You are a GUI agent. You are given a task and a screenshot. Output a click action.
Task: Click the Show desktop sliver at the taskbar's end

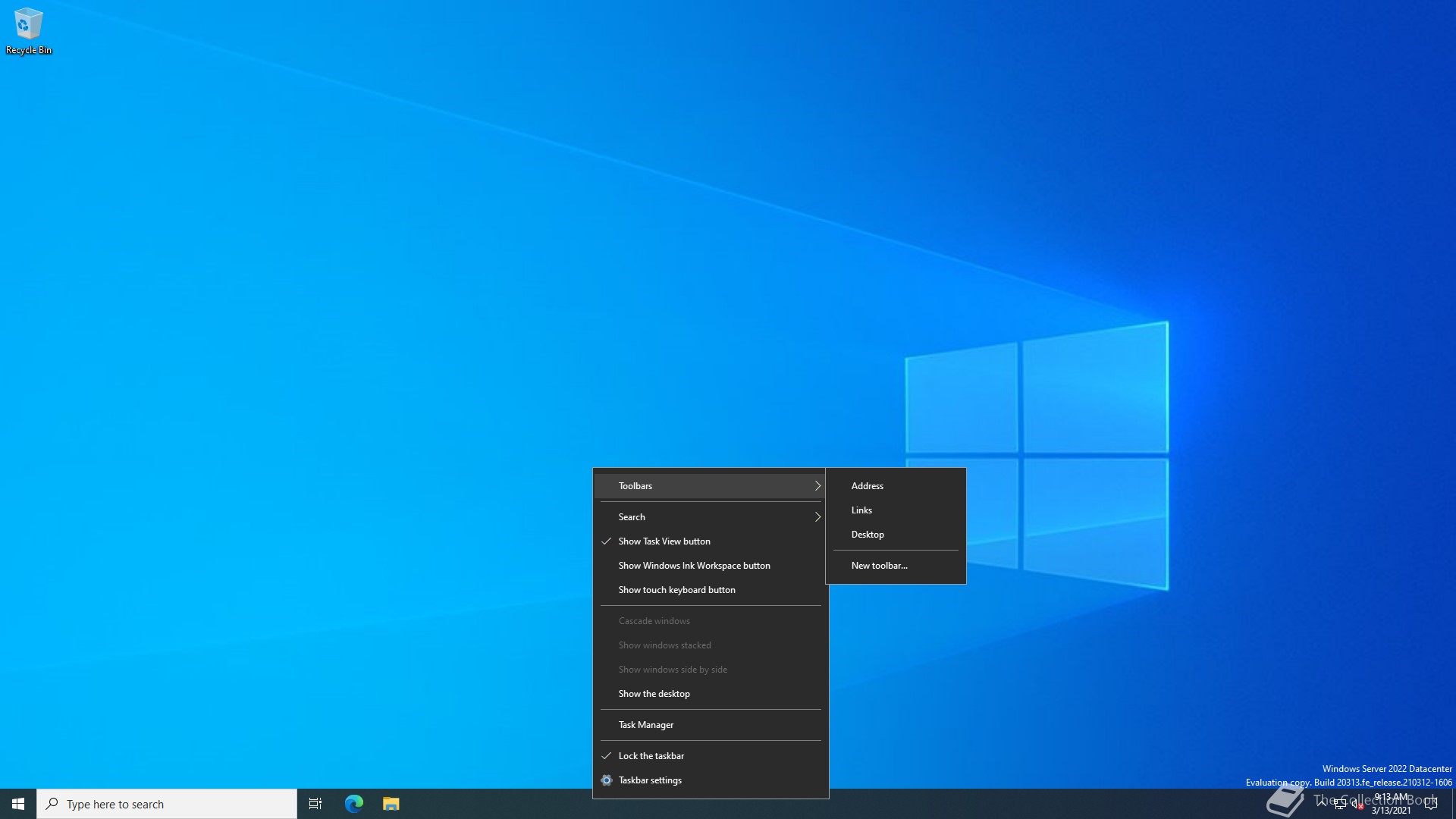[1453, 804]
